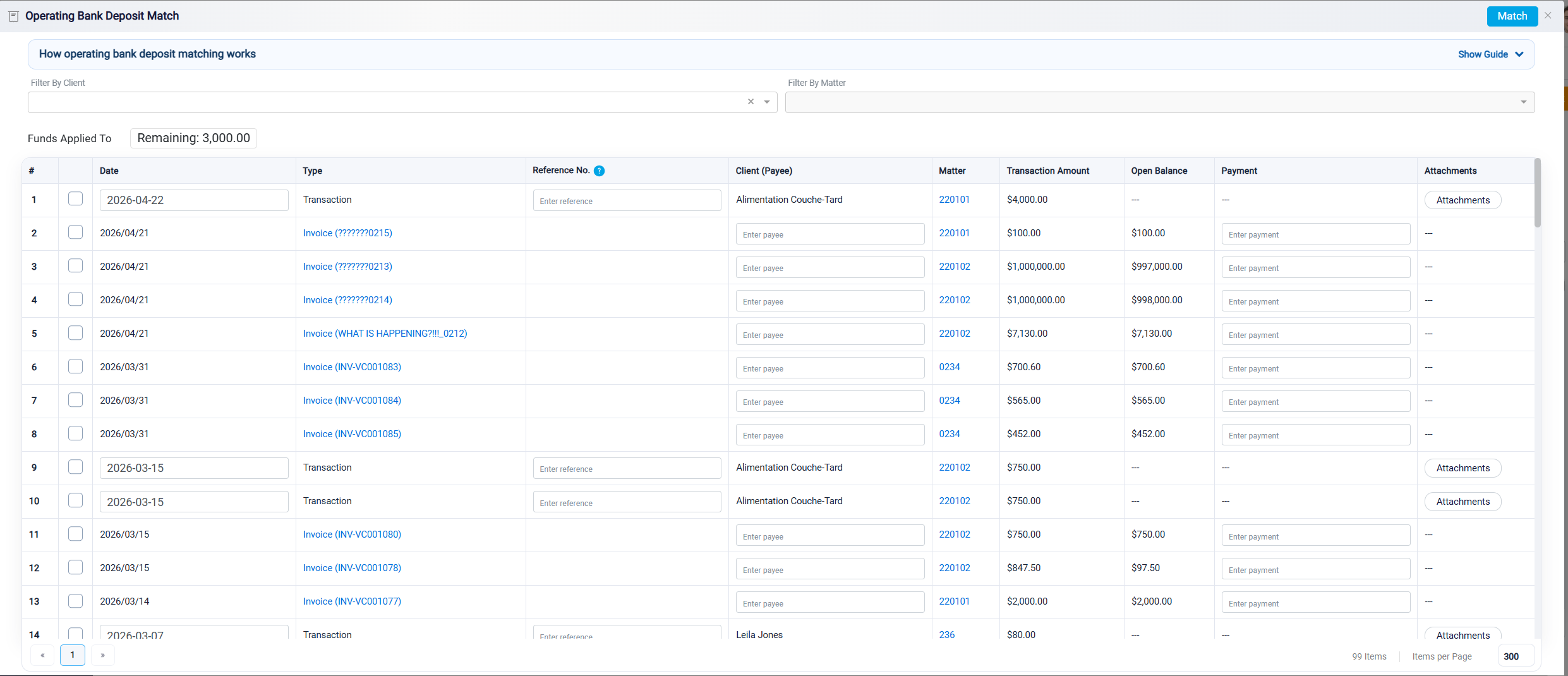This screenshot has width=1568, height=676.
Task: Close the deposit match dialog
Action: (x=1548, y=16)
